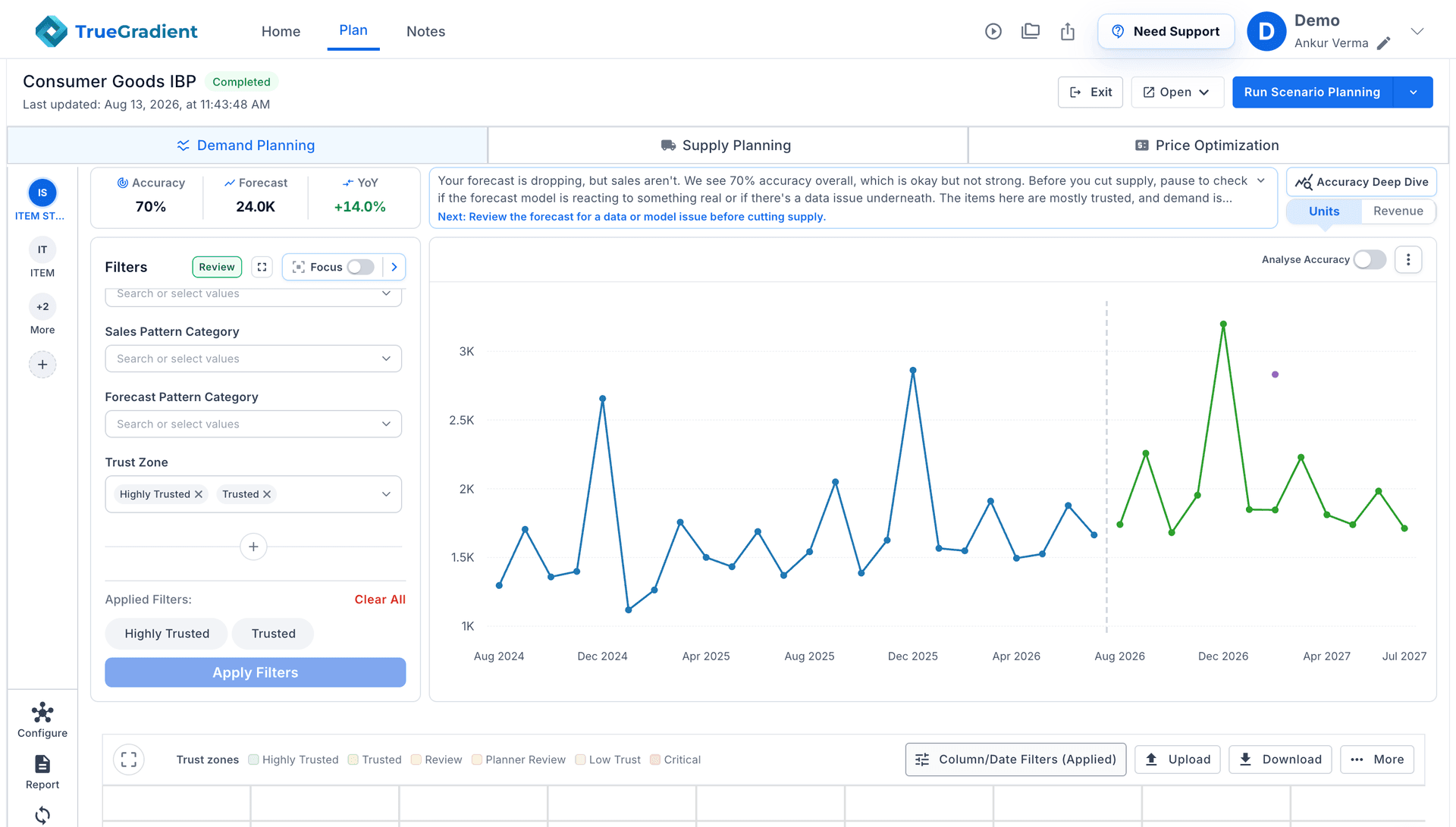Toggle the Focus switch
The image size is (1456, 827).
[x=360, y=267]
